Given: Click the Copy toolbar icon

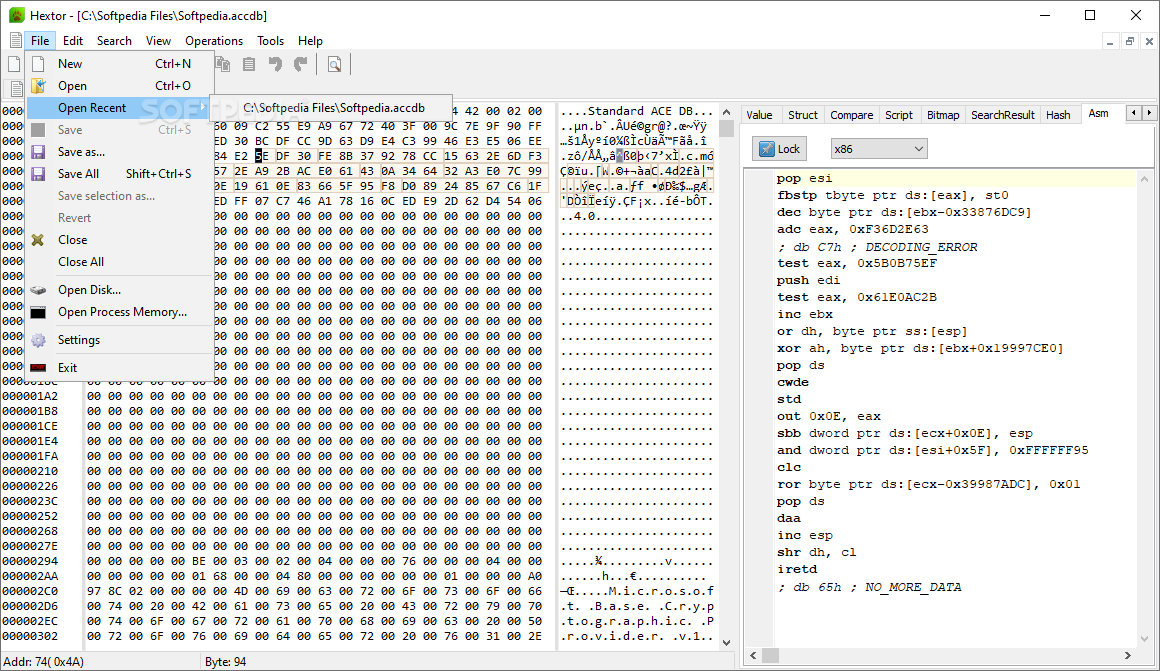Looking at the screenshot, I should (223, 64).
